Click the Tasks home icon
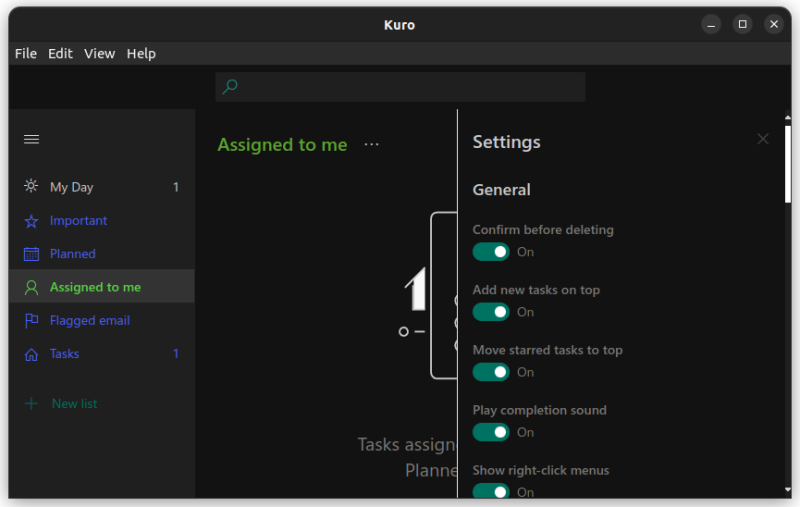 (31, 354)
